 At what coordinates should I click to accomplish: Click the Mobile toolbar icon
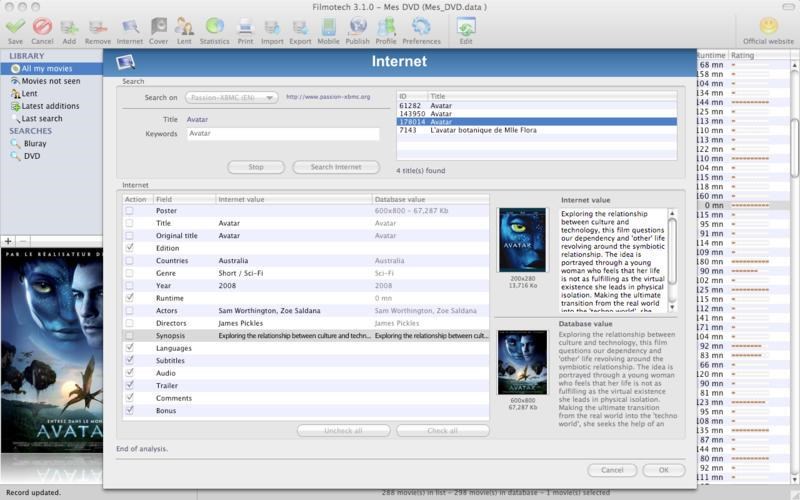[x=329, y=27]
